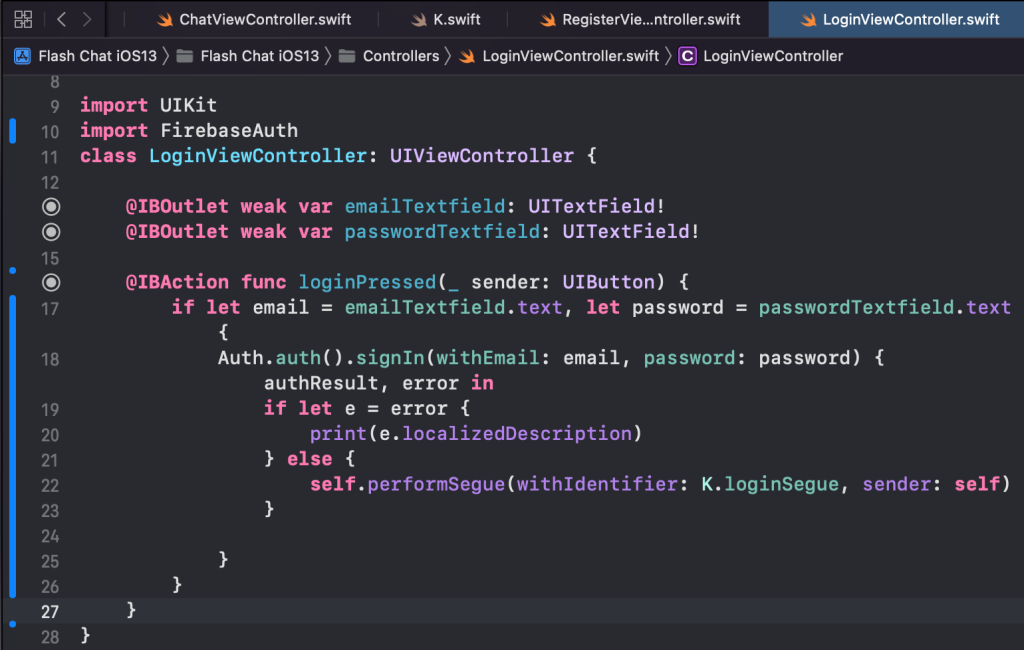Image resolution: width=1024 pixels, height=650 pixels.
Task: Switch to RegisterViewController.swift tab
Action: (649, 20)
